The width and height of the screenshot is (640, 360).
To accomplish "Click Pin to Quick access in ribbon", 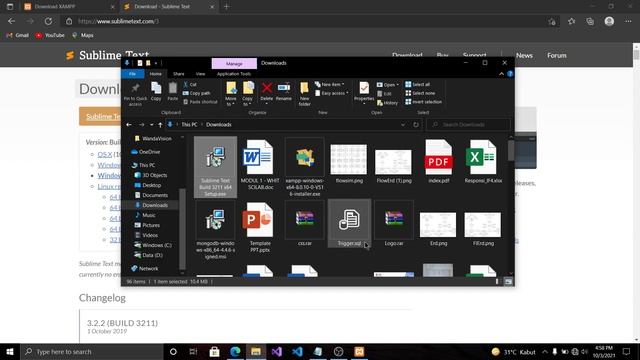I will click(x=135, y=94).
